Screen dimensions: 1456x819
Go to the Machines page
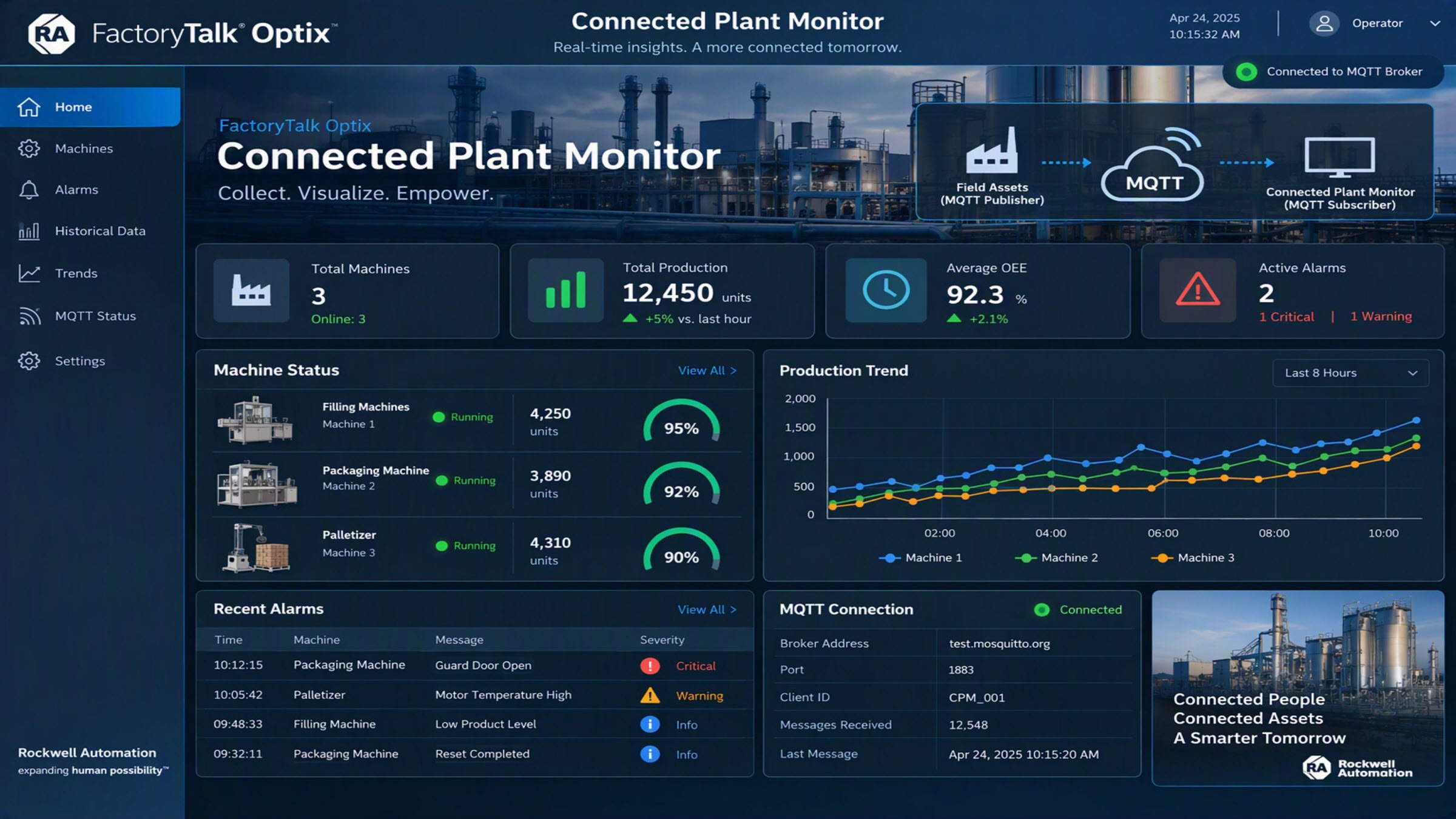pyautogui.click(x=84, y=149)
